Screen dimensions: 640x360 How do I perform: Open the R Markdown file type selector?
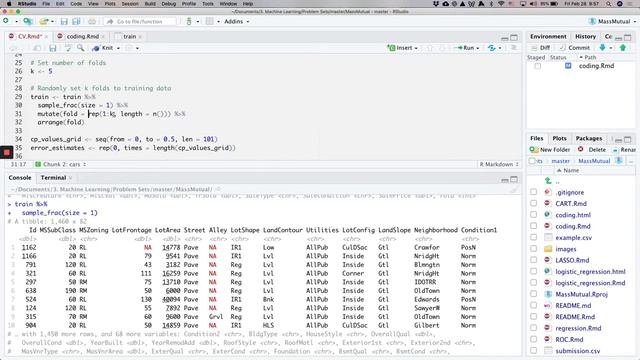pos(499,164)
